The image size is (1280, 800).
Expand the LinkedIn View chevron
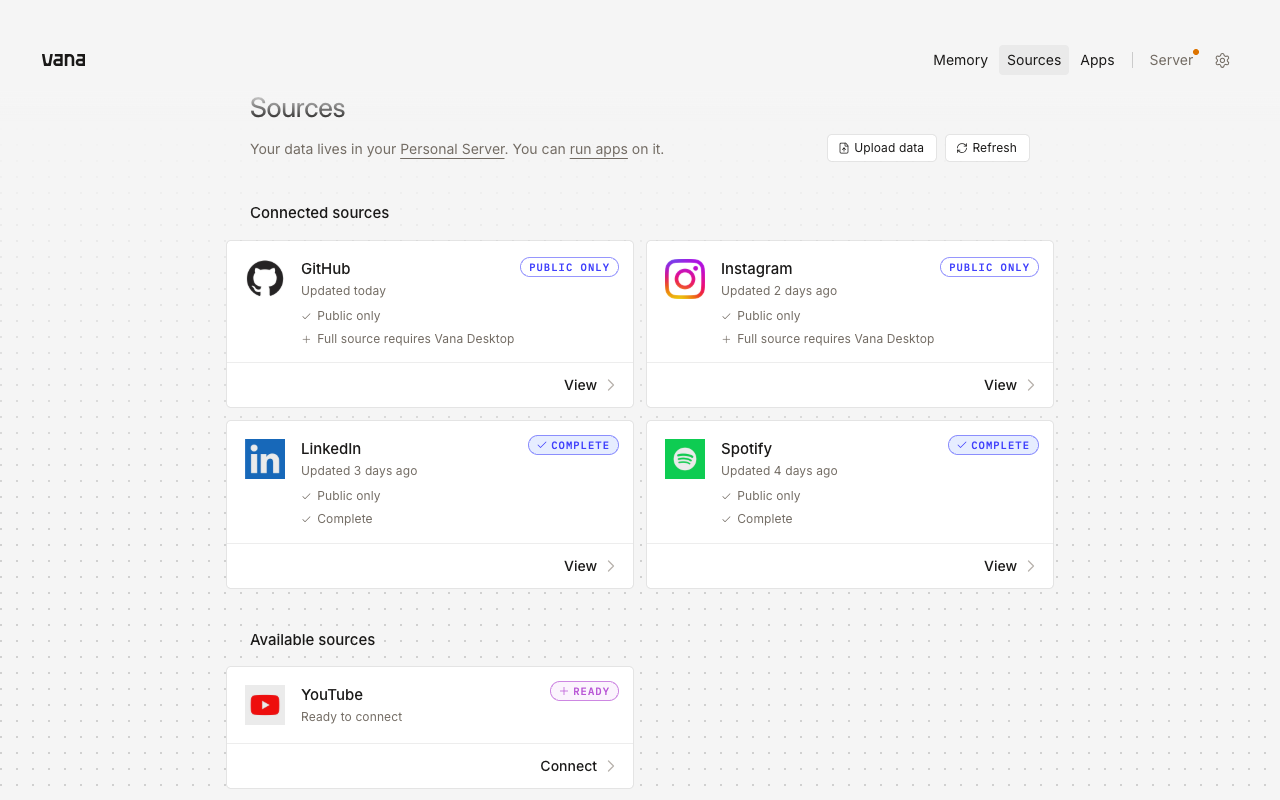coord(611,566)
